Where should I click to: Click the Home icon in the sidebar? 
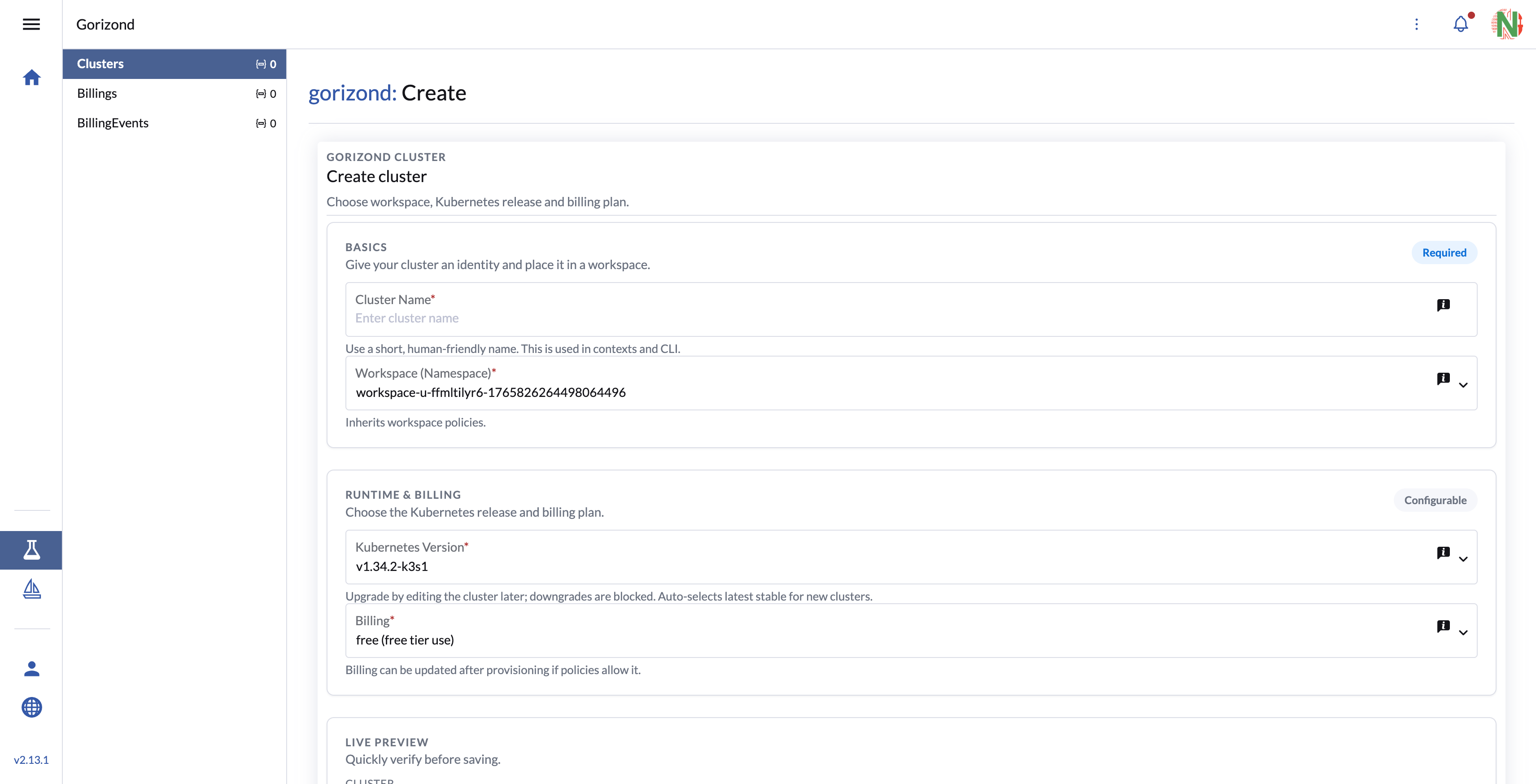[x=31, y=78]
